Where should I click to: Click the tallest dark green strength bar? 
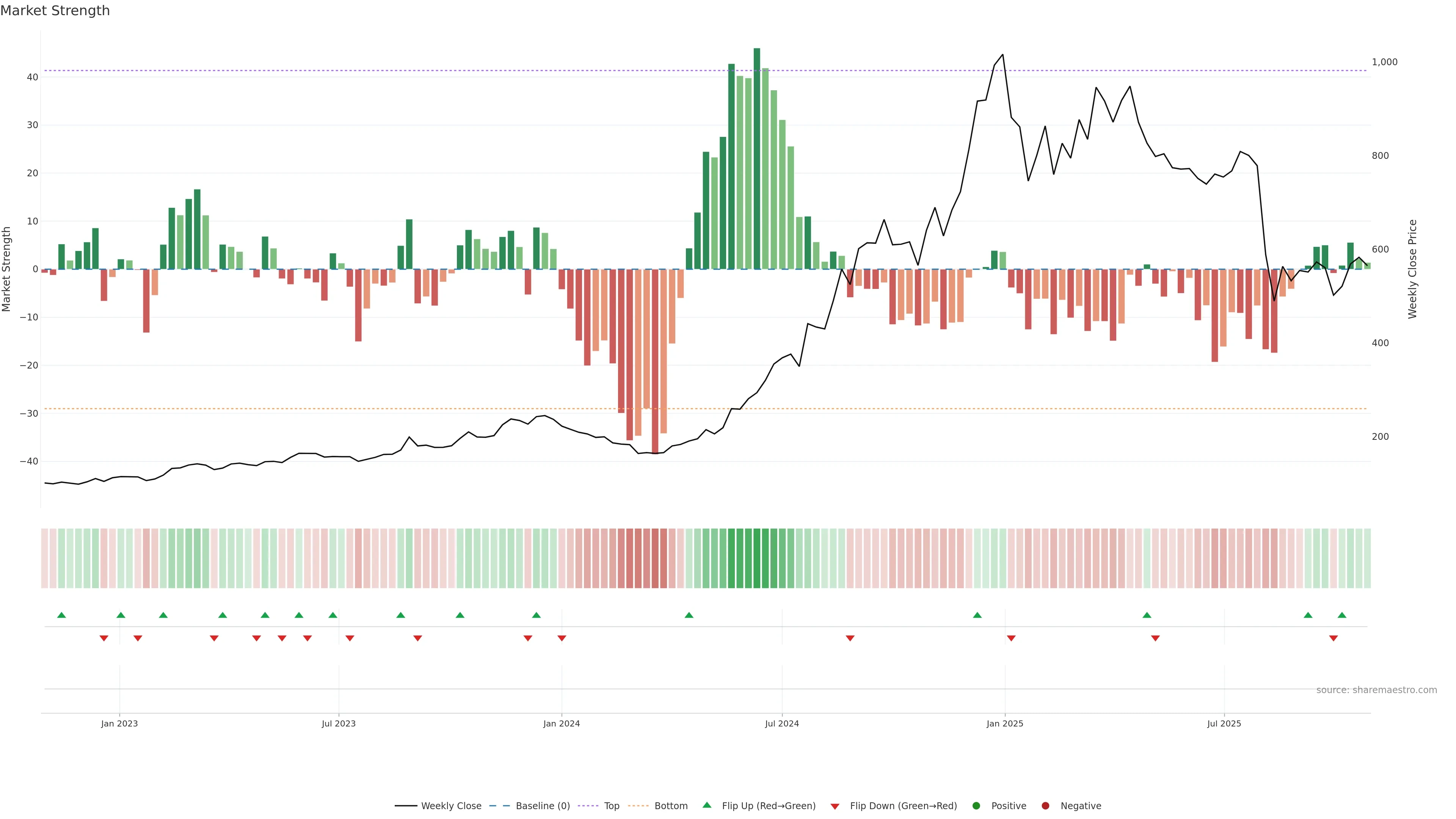click(x=756, y=158)
